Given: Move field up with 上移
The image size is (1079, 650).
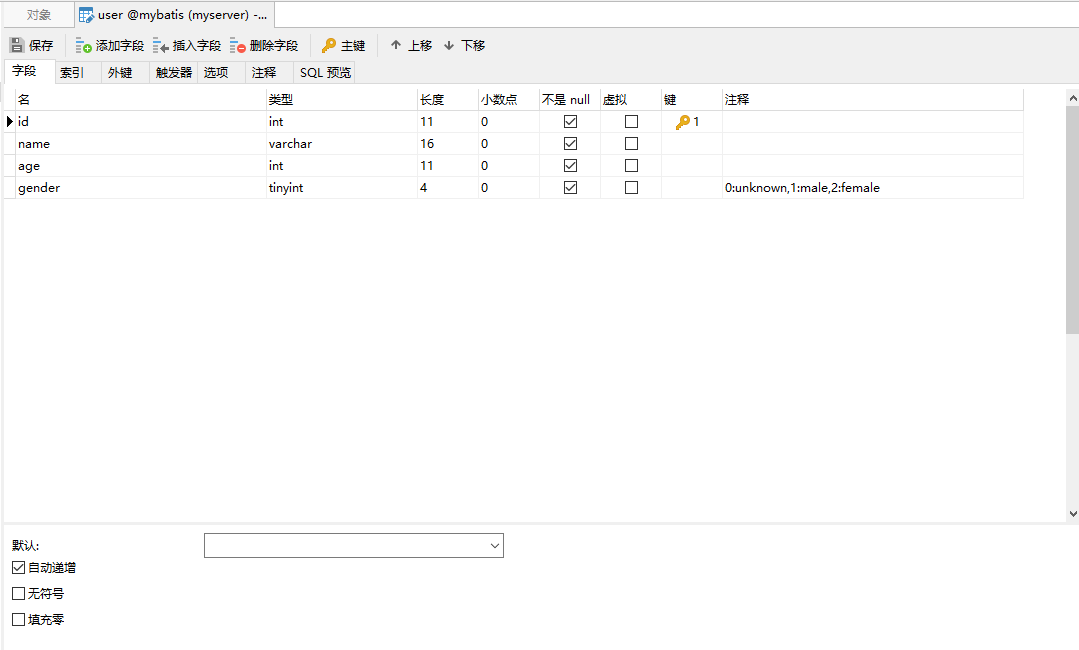Looking at the screenshot, I should 411,45.
